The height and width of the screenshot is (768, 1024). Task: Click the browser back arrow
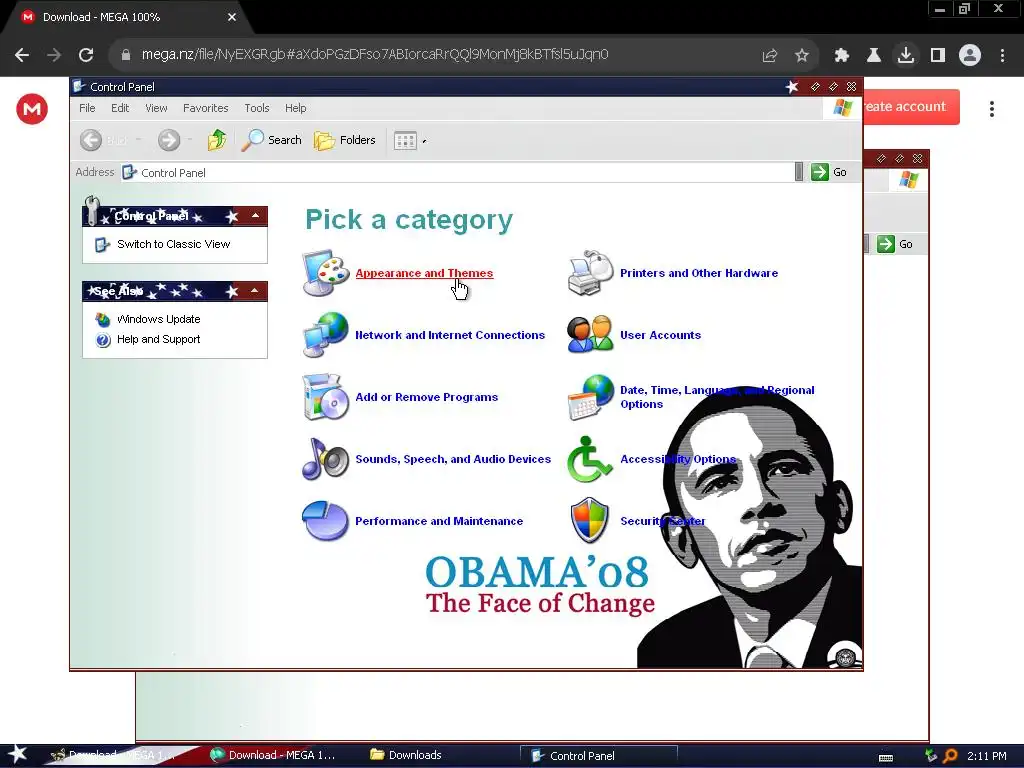(22, 55)
